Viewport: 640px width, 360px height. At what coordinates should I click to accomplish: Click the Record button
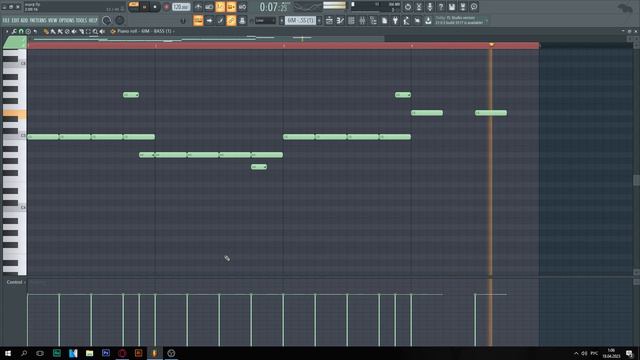coord(167,7)
